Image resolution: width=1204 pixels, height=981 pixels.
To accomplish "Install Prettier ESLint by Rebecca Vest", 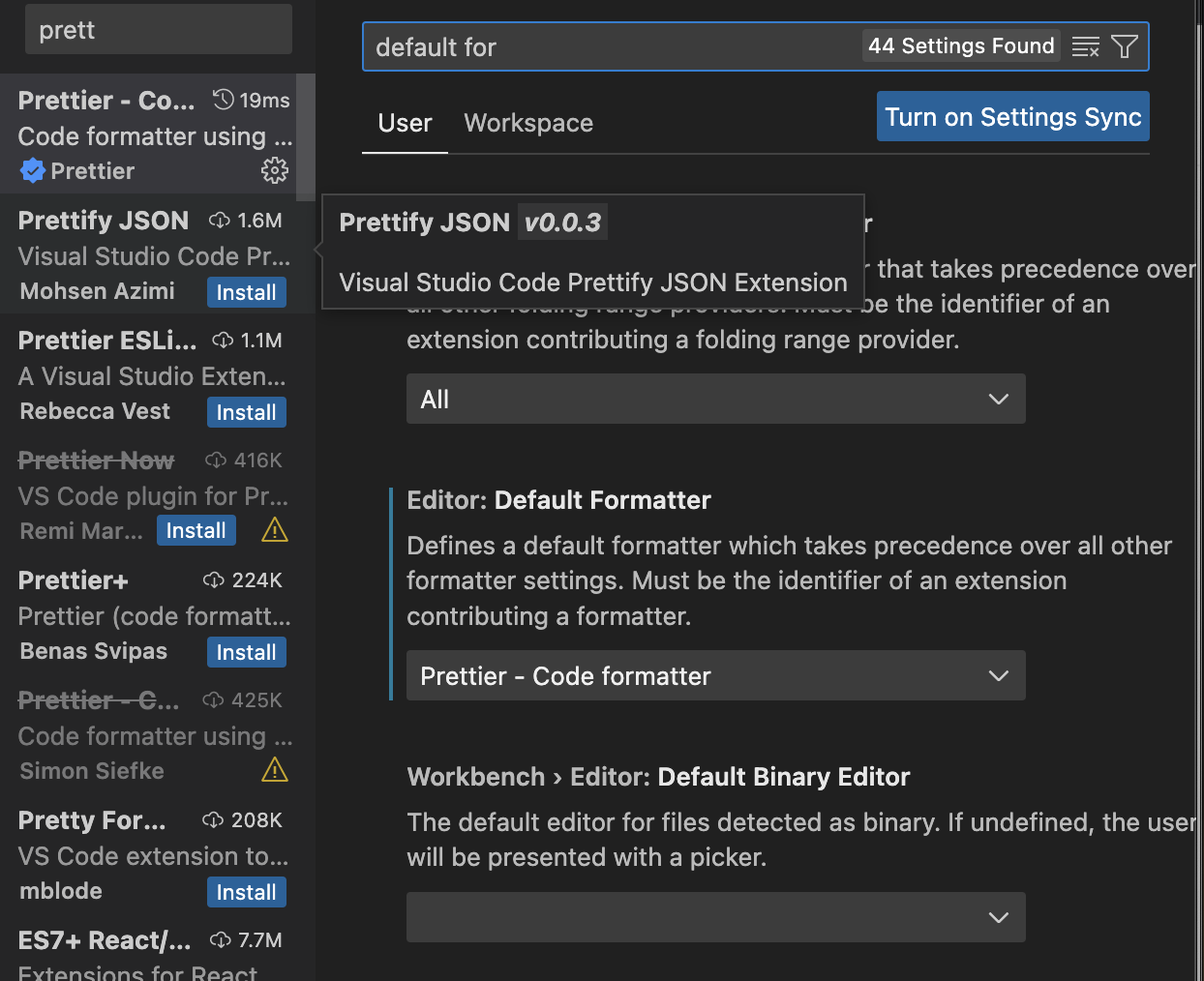I will tap(247, 412).
